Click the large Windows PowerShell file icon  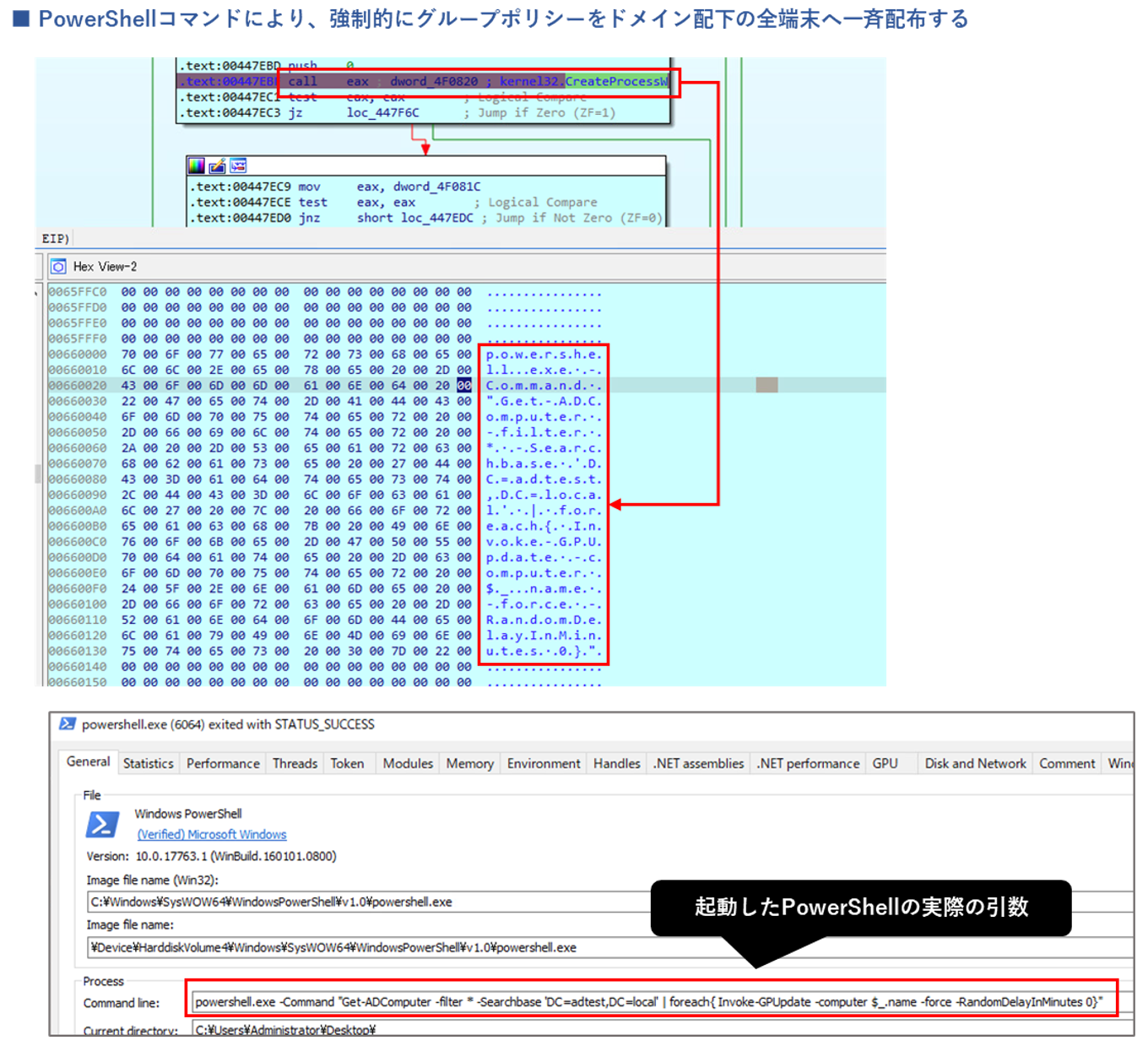(102, 824)
